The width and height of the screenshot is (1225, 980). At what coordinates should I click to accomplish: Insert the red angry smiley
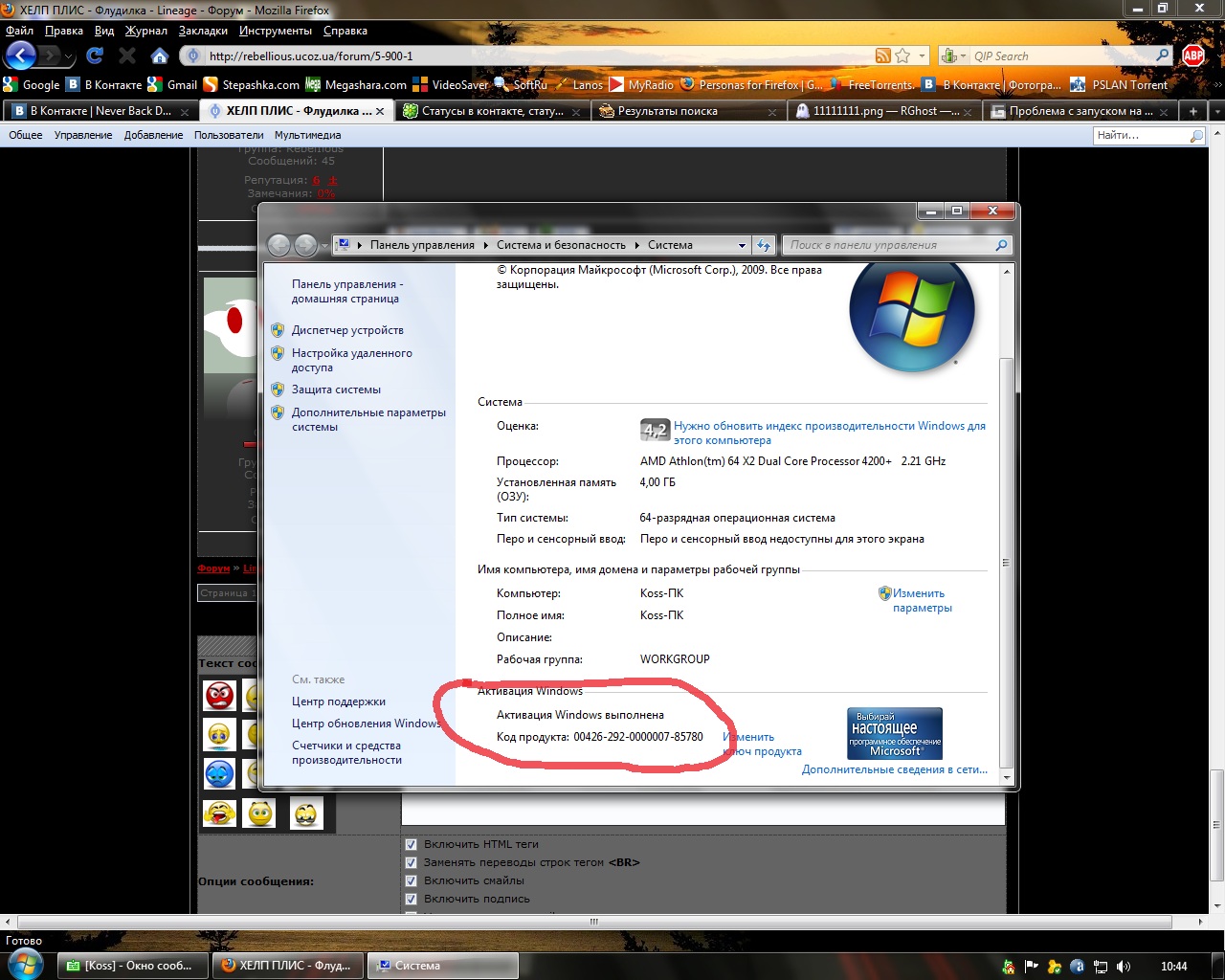coord(219,695)
